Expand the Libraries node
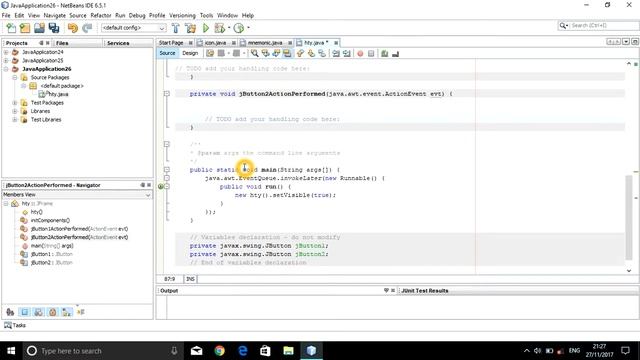 tap(15, 111)
